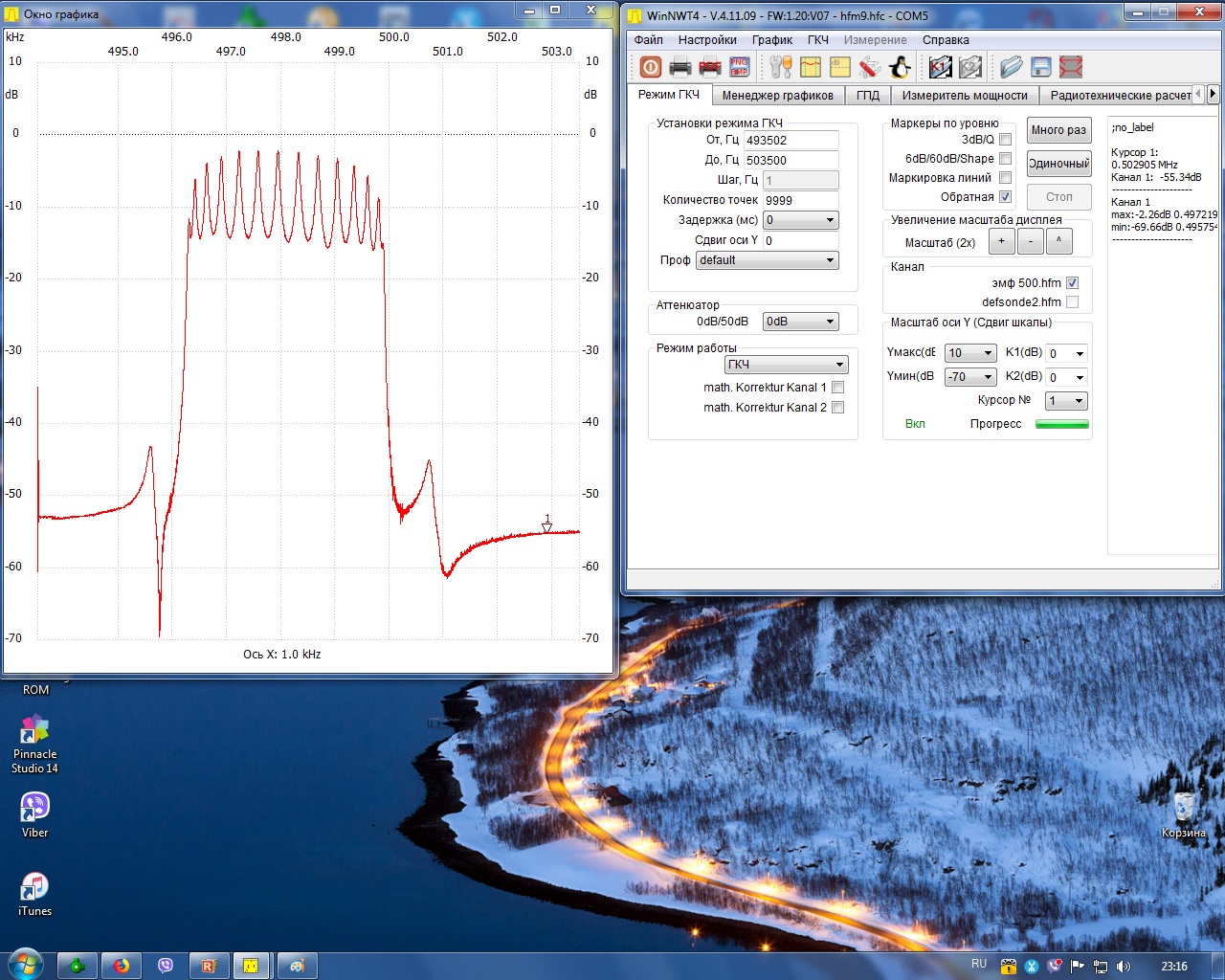Open the Yмакс dropdown showing 10
Viewport: 1225px width, 980px height.
pyautogui.click(x=970, y=353)
